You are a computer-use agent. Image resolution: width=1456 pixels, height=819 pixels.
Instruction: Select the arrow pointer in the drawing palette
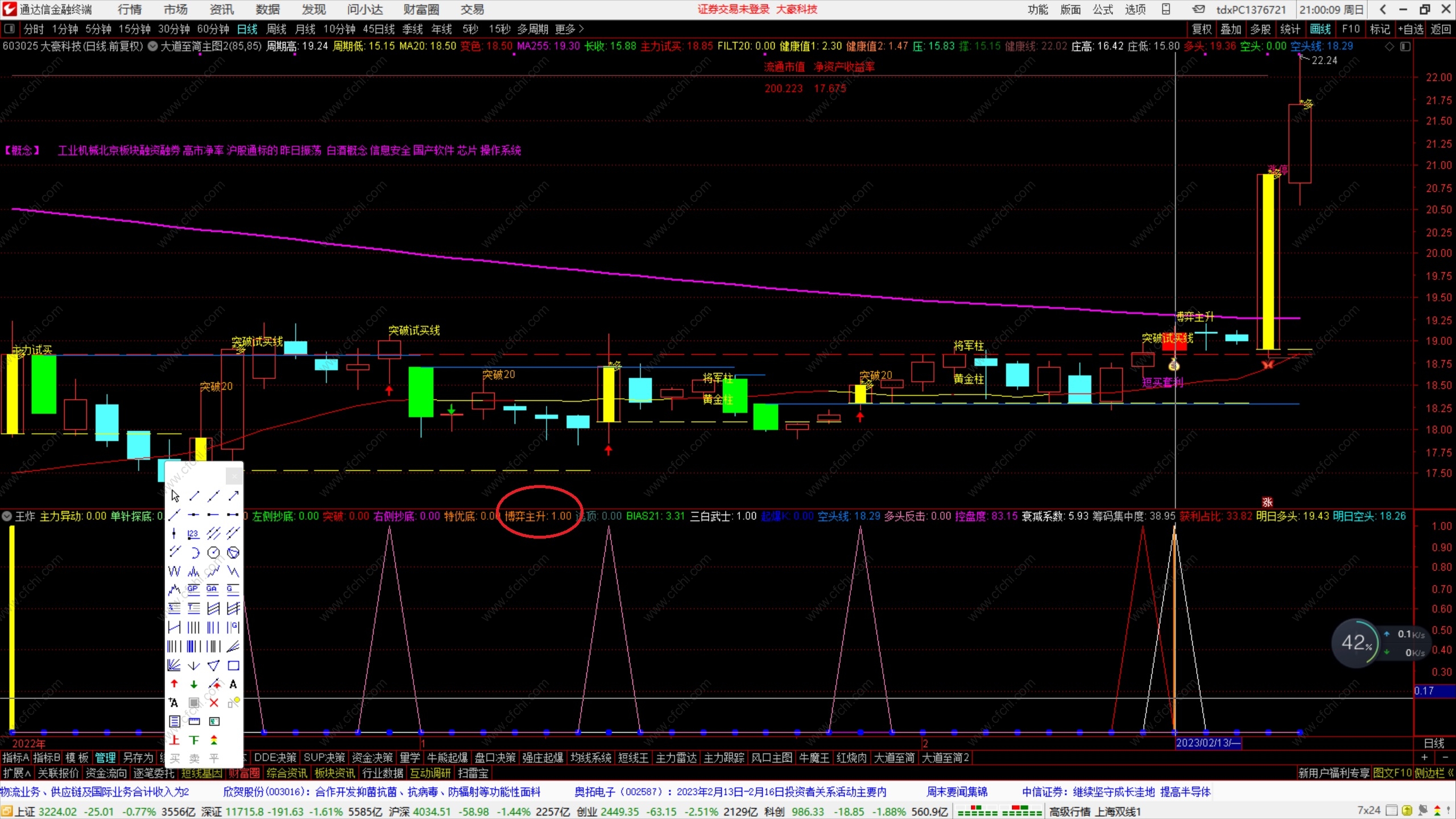point(175,496)
